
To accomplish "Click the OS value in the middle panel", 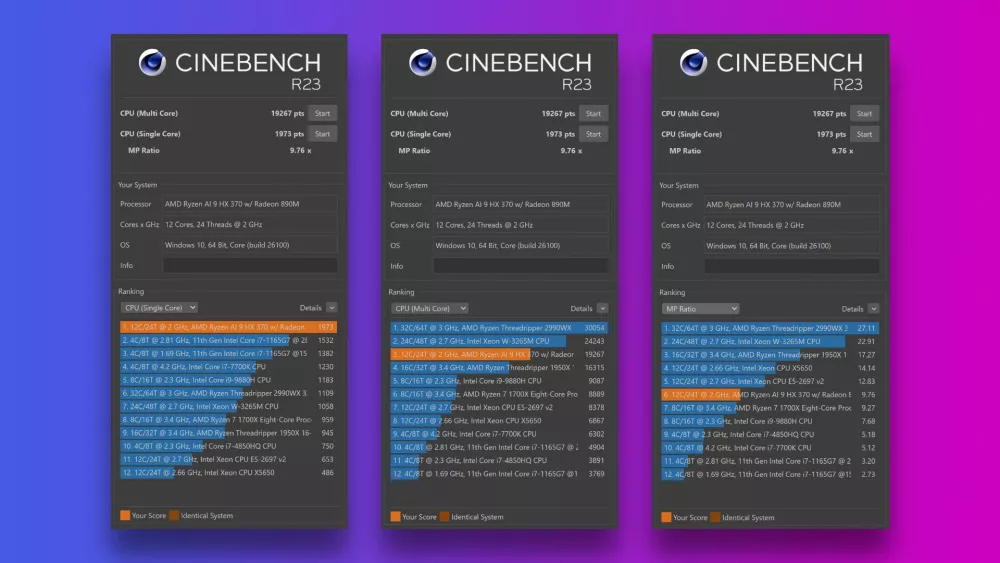I will [x=520, y=245].
